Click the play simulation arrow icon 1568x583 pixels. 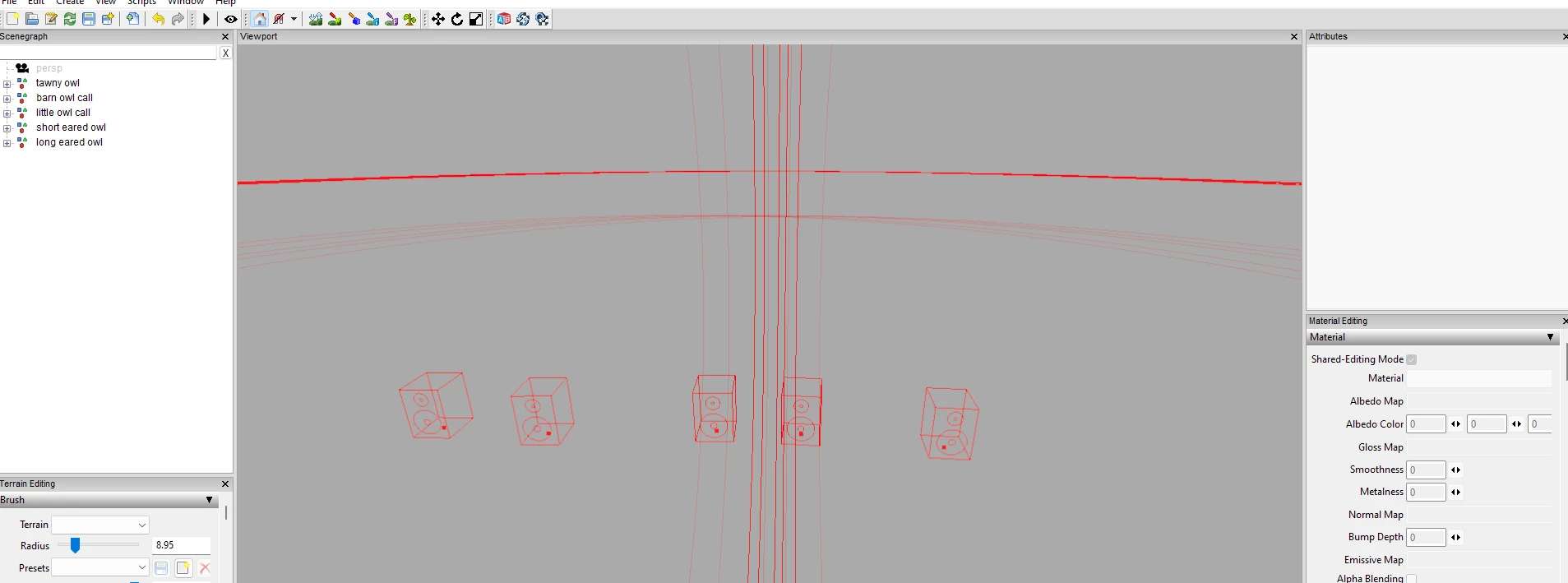(x=206, y=19)
